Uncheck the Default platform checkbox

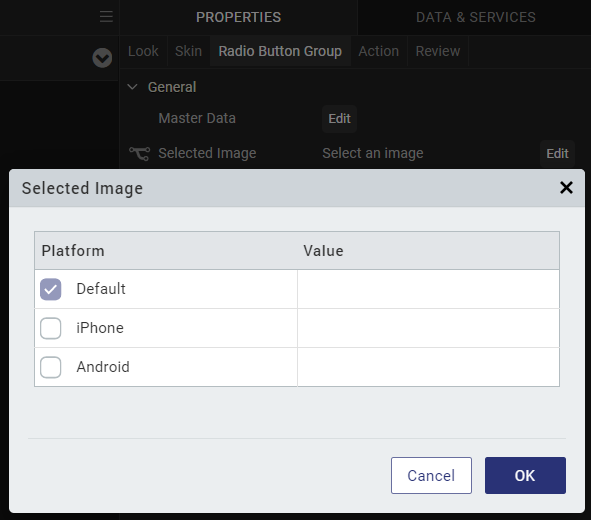point(51,289)
